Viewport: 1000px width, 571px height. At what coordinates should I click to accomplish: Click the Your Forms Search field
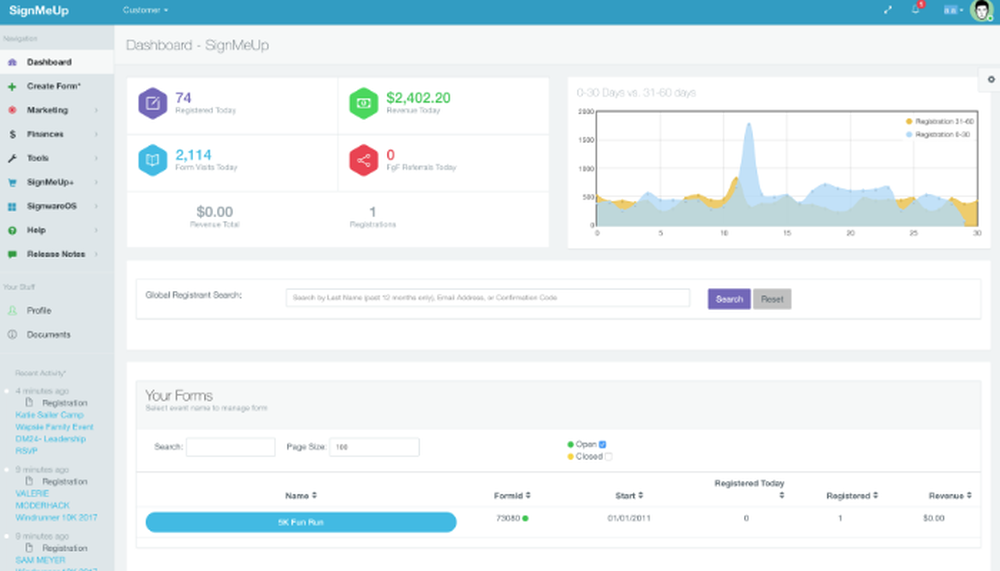[230, 447]
